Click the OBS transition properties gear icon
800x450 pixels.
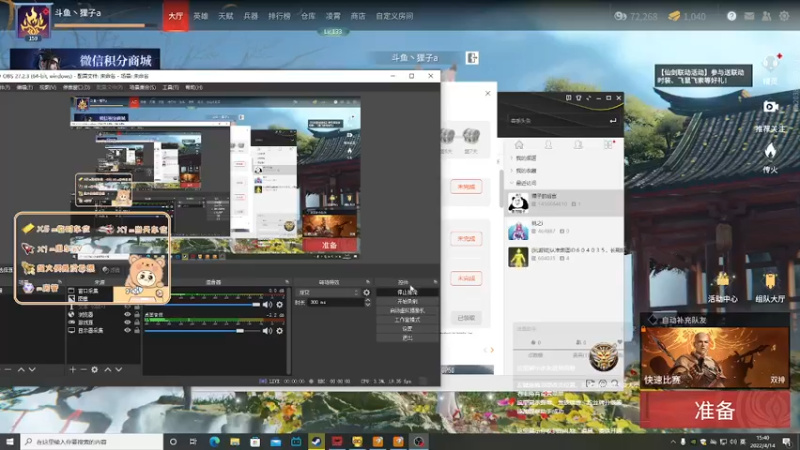[x=366, y=292]
